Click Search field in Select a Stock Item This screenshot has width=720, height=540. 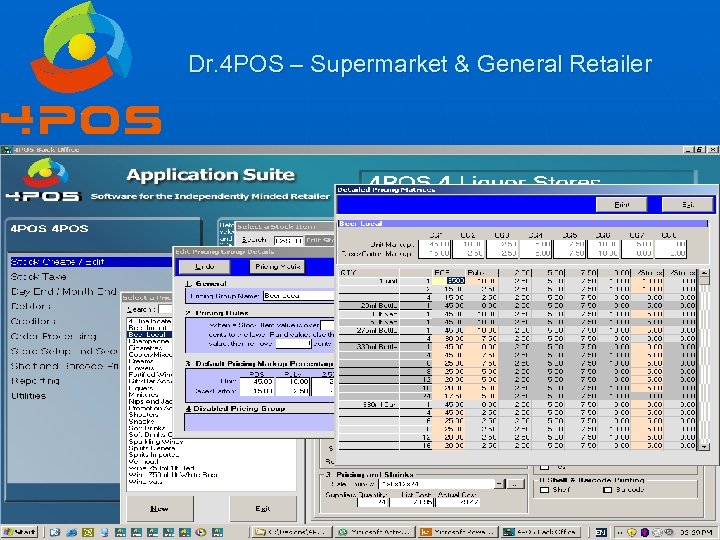[289, 240]
